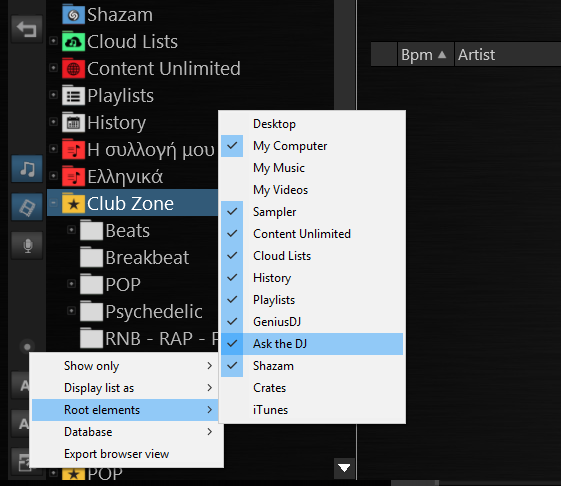Expand the Η συλλογή μου tree node

(53, 149)
